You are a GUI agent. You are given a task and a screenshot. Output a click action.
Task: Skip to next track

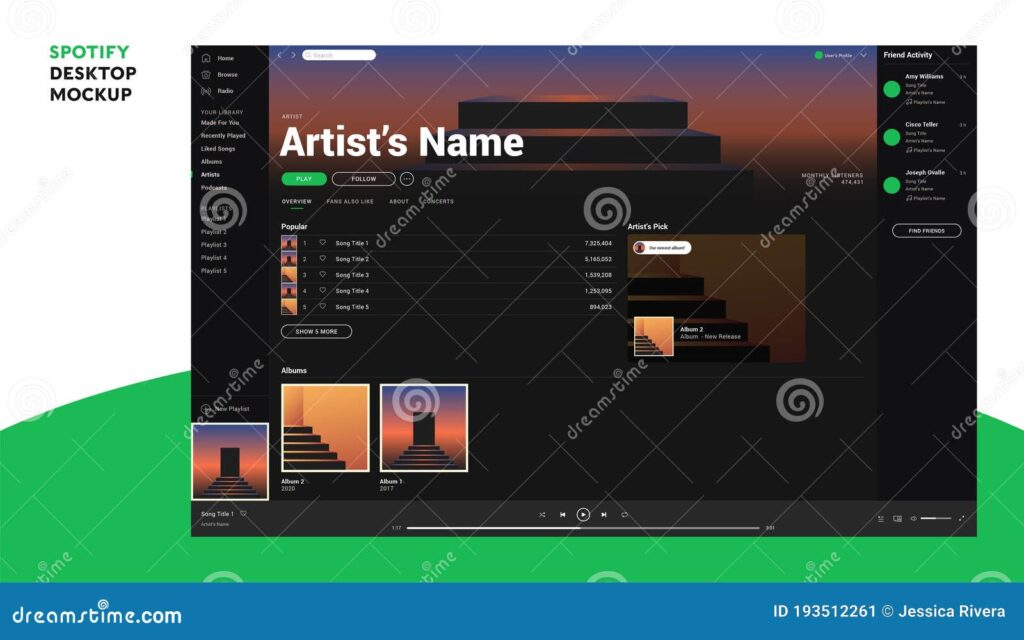pyautogui.click(x=604, y=515)
